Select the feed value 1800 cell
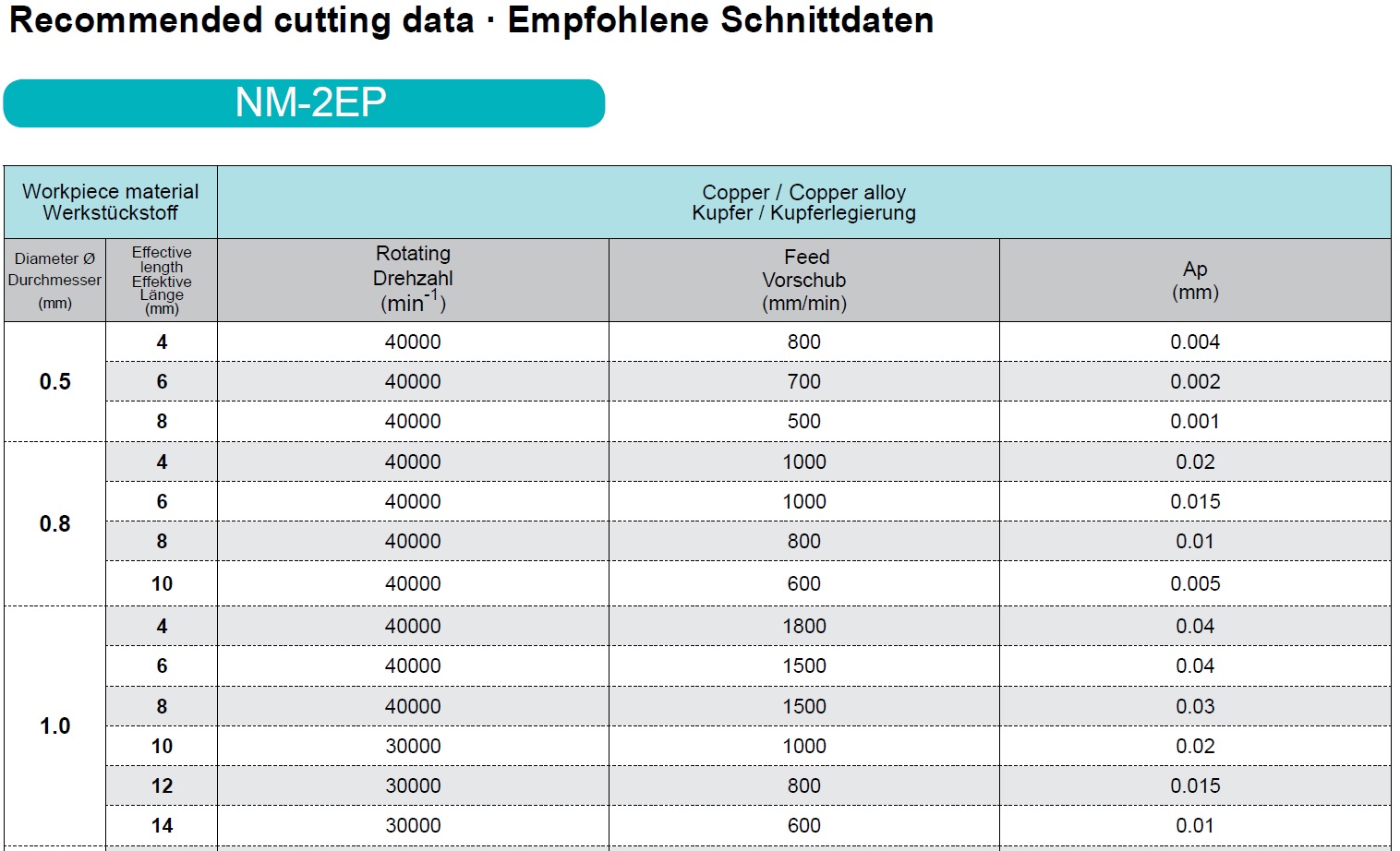The image size is (1400, 851). (804, 626)
